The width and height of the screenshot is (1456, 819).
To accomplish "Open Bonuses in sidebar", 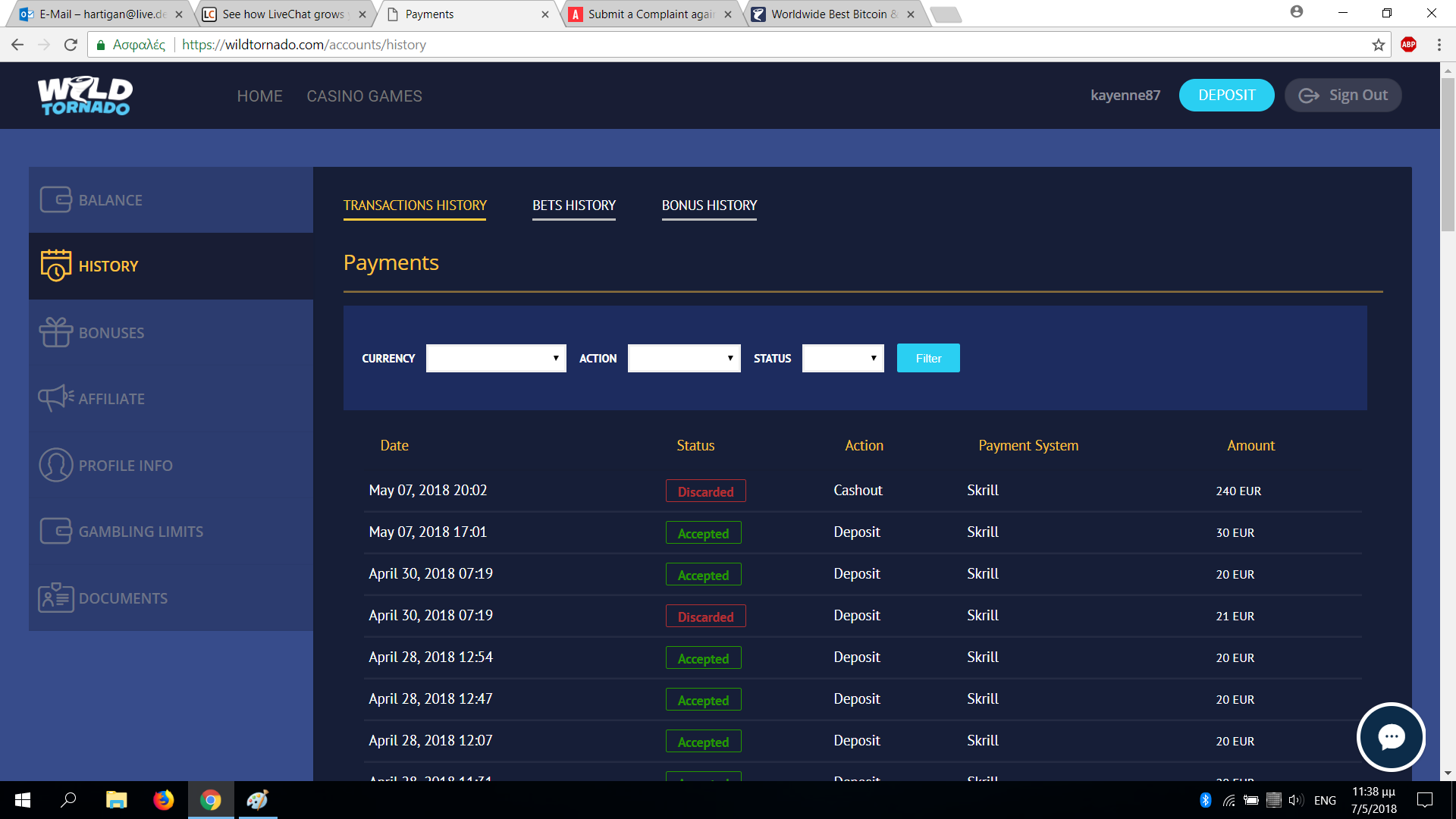I will point(171,332).
